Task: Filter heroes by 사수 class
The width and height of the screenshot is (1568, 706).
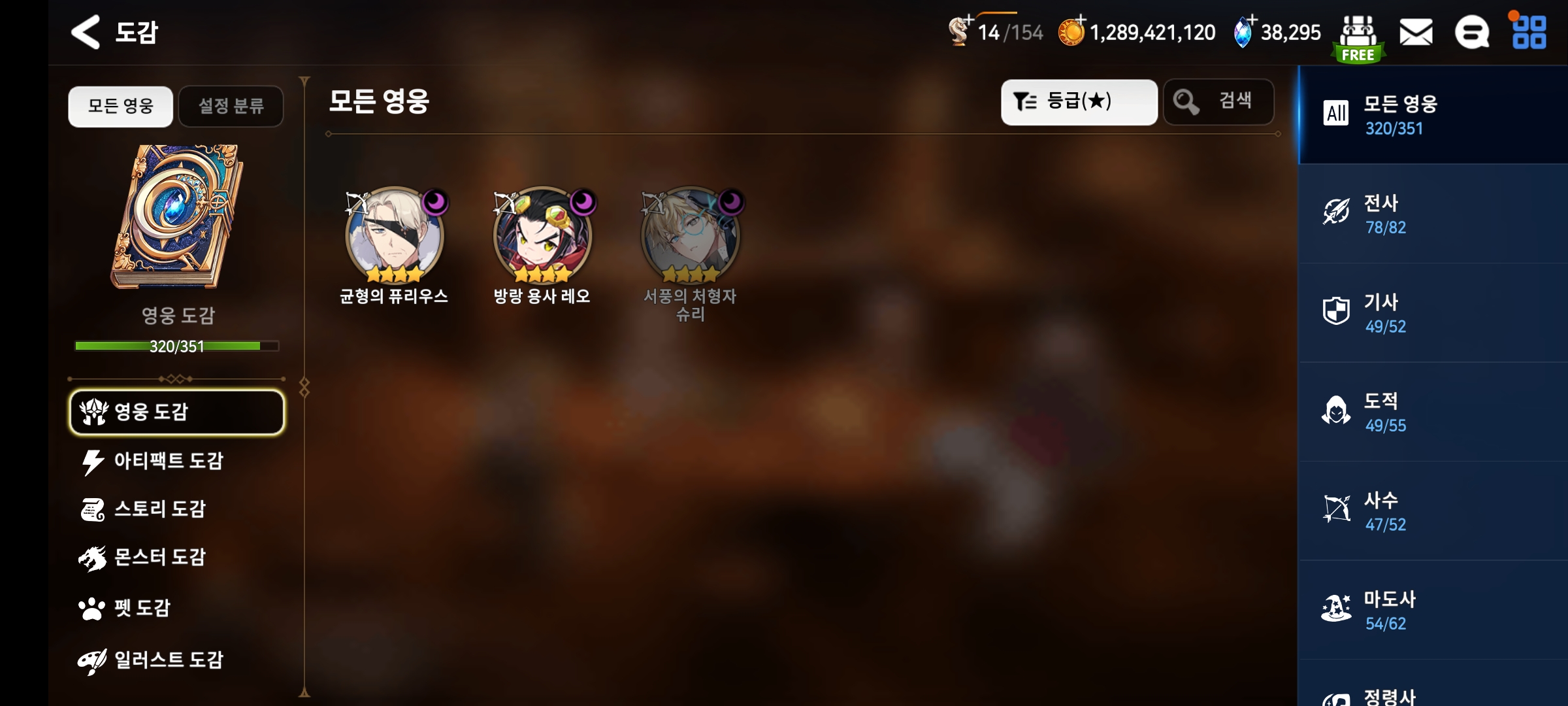Action: click(x=1433, y=511)
